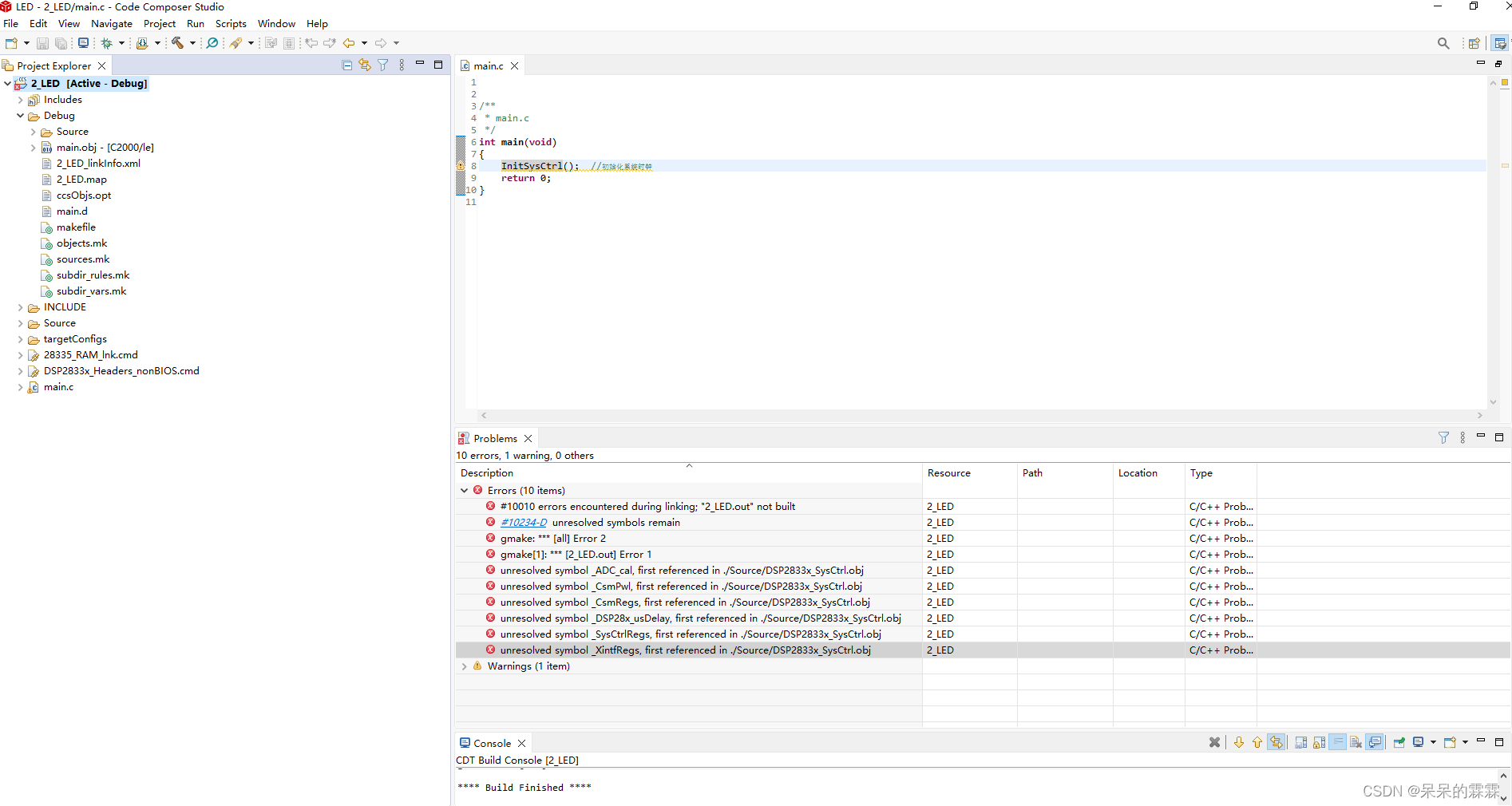Open Project Explorer filter icon

coord(383,65)
